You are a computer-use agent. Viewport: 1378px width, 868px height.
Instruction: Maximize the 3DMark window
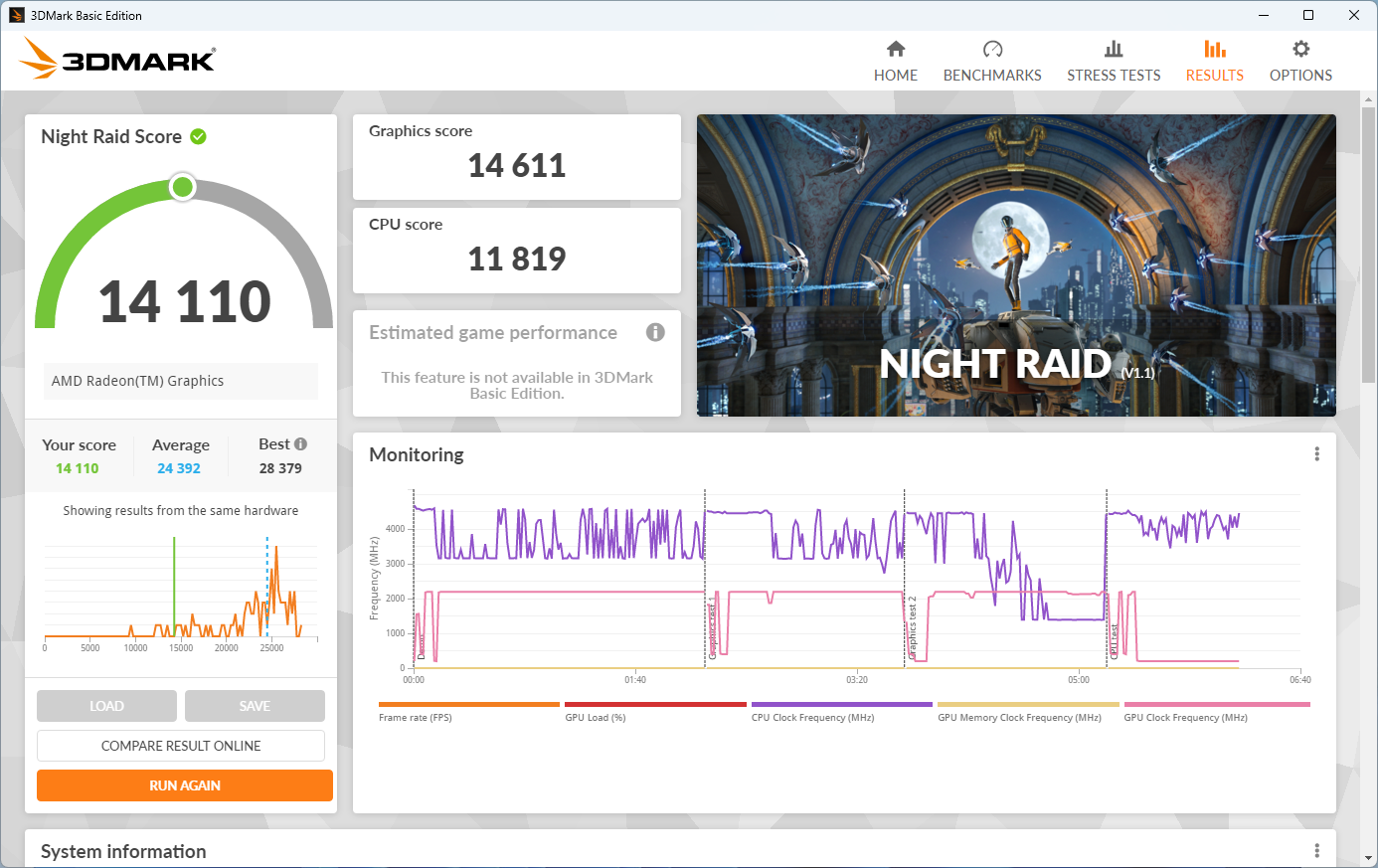pos(1308,15)
